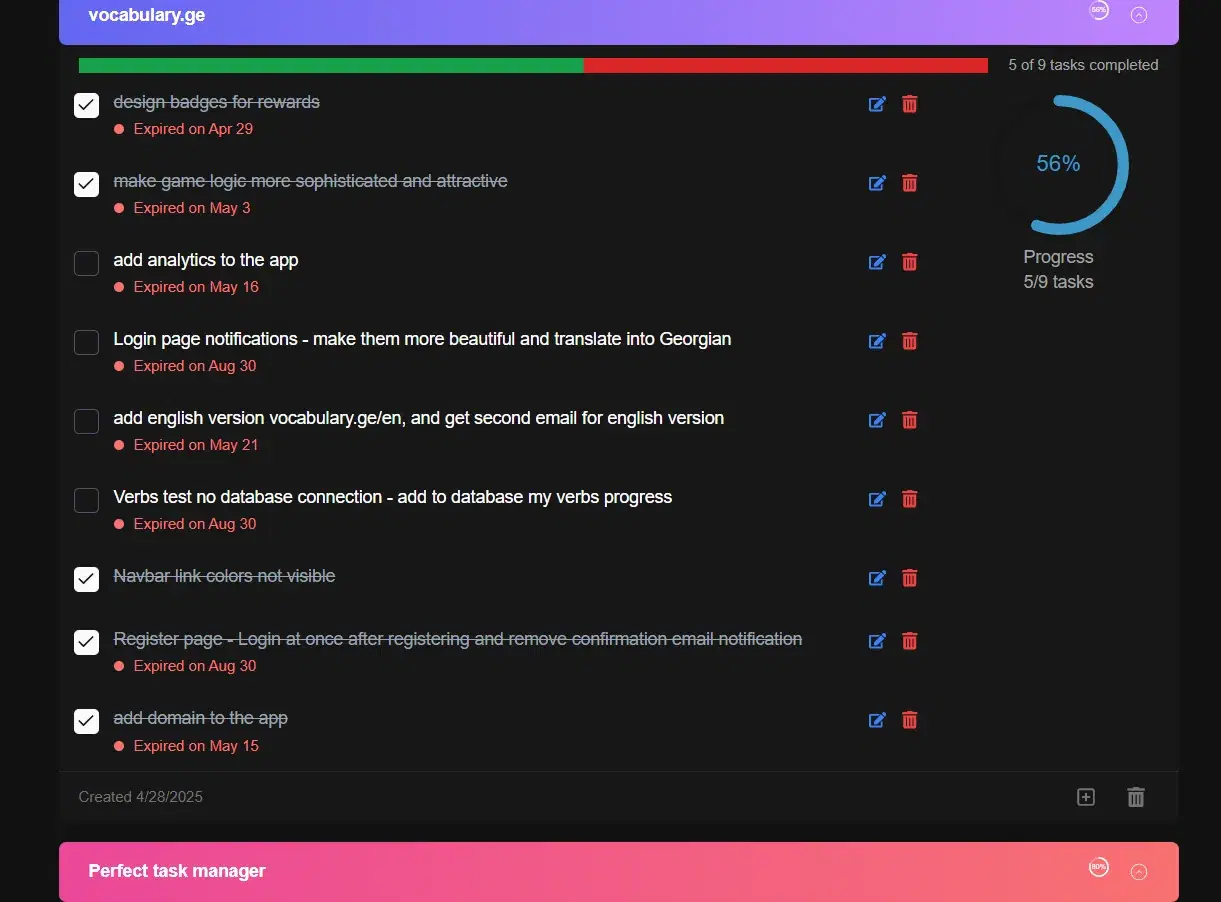Image resolution: width=1221 pixels, height=902 pixels.
Task: Delete the 'Register page' task
Action: point(910,641)
